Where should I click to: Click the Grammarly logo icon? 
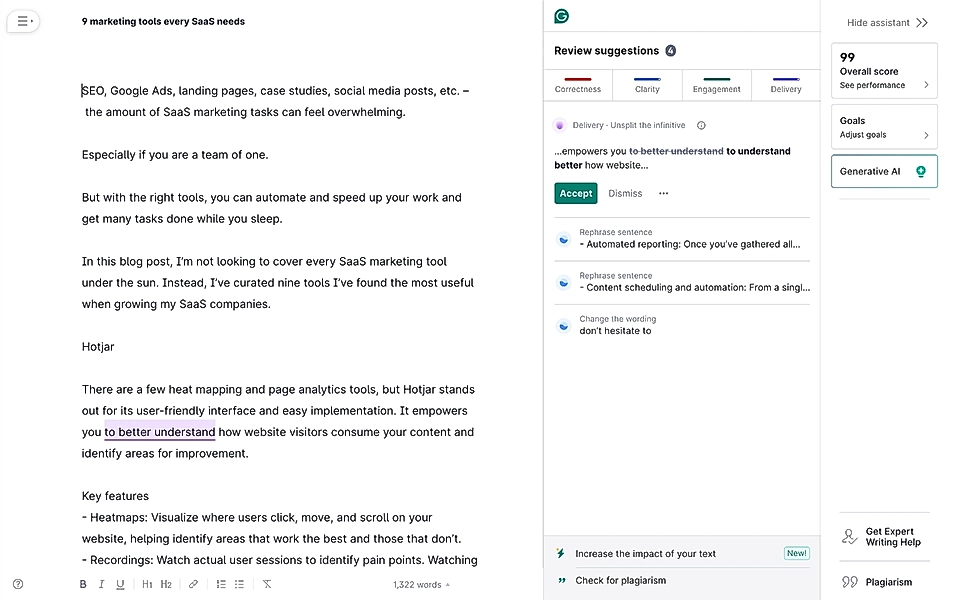(561, 16)
